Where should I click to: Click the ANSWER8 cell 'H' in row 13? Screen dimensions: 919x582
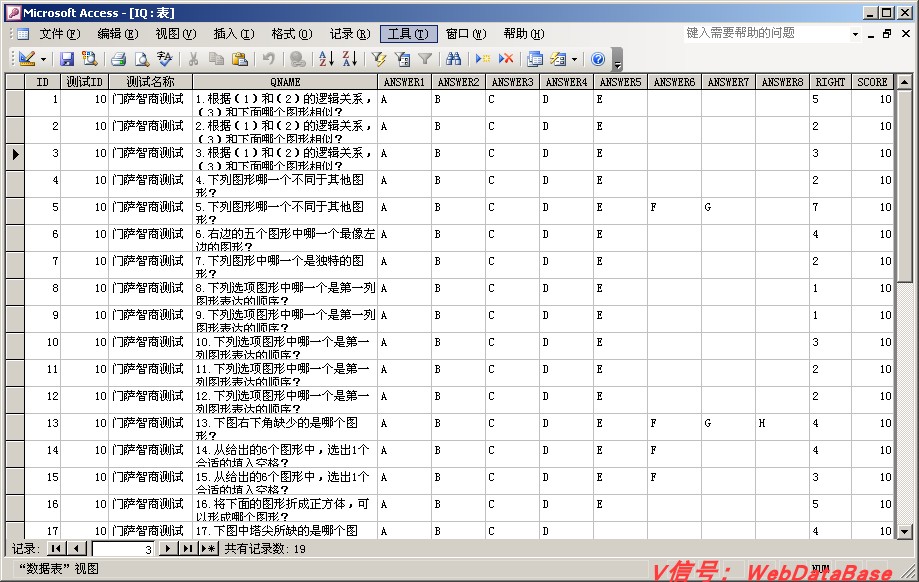tap(782, 427)
